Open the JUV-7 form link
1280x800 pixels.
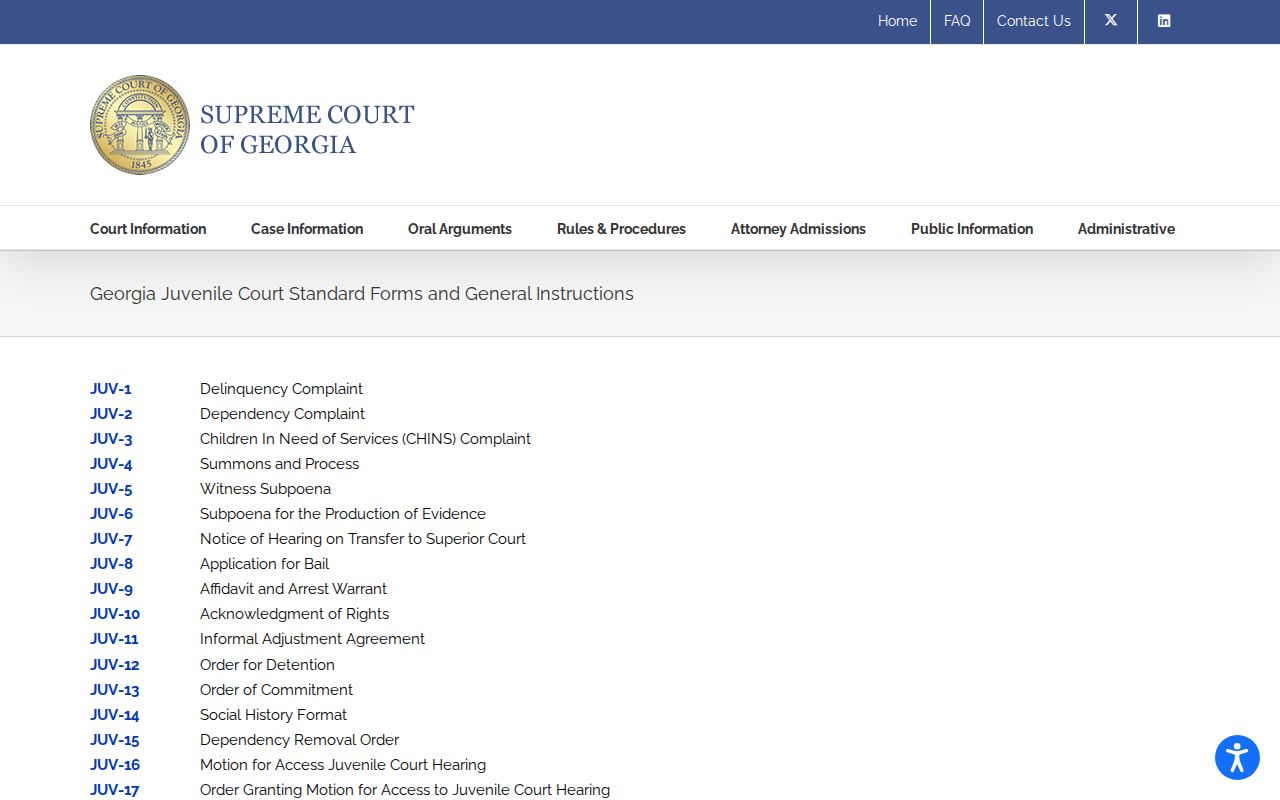tap(111, 539)
